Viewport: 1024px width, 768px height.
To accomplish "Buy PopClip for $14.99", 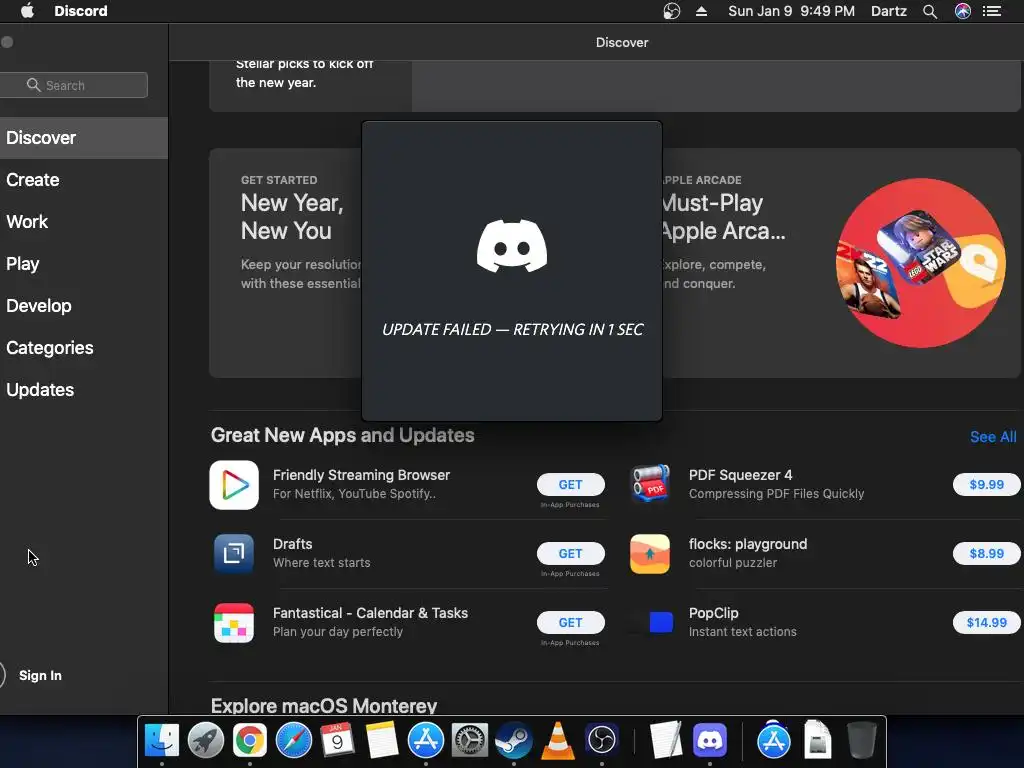I will point(986,622).
